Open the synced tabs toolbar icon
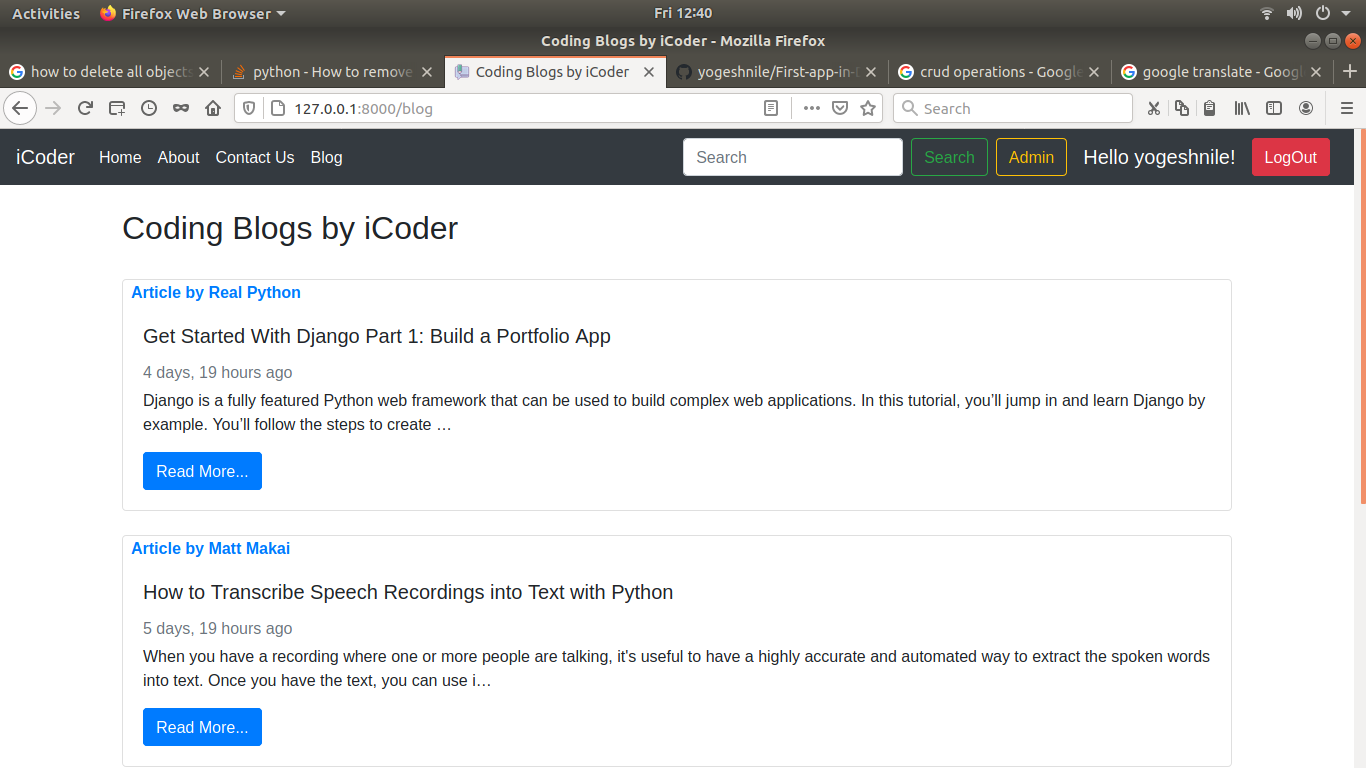1366x768 pixels. tap(117, 108)
